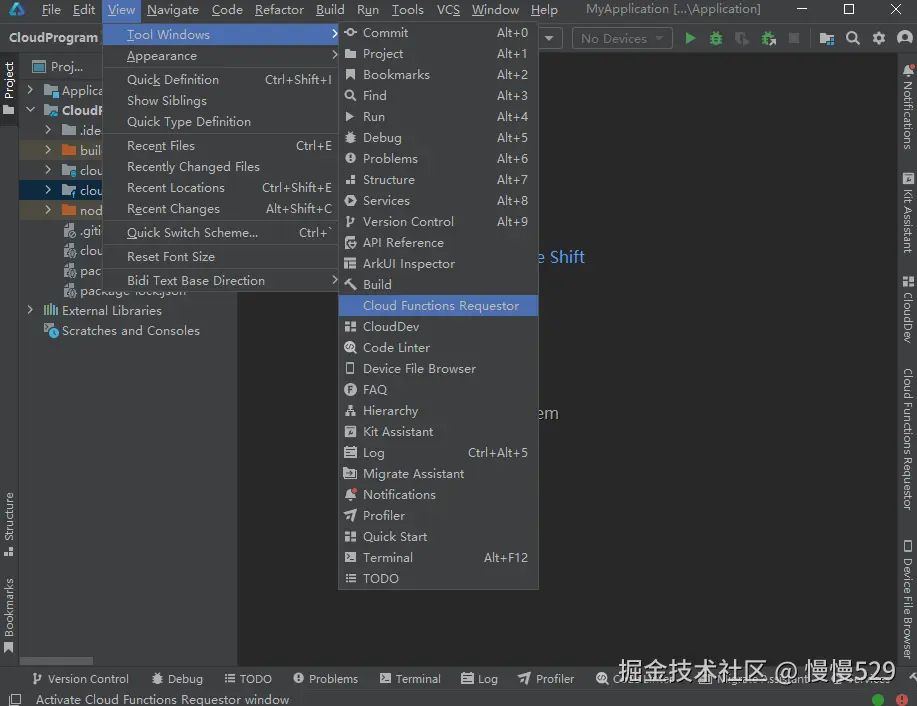This screenshot has width=917, height=706.
Task: Toggle the Structure left side tab
Action: point(9,525)
